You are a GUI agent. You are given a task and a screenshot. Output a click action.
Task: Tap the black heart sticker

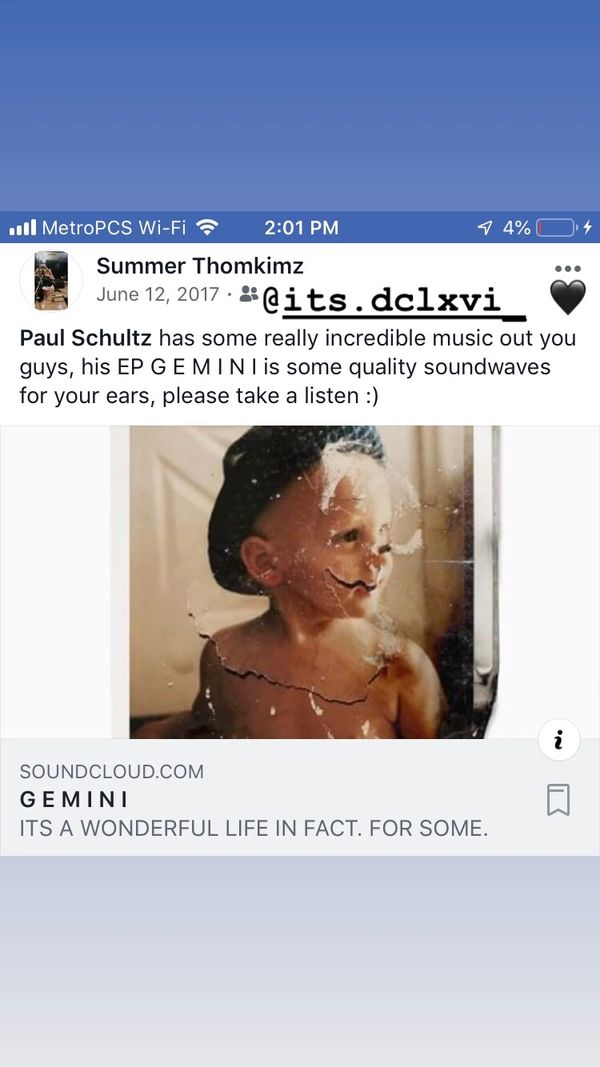tap(567, 298)
